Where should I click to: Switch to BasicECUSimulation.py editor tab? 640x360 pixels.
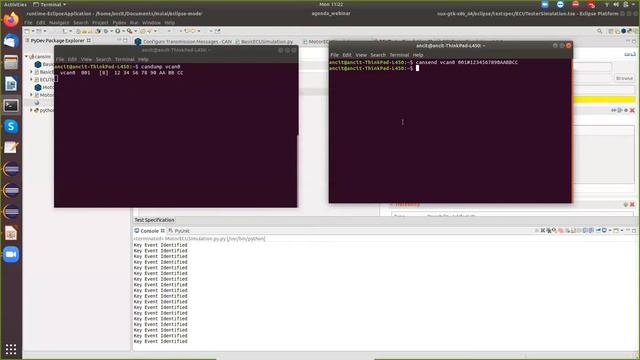264,42
